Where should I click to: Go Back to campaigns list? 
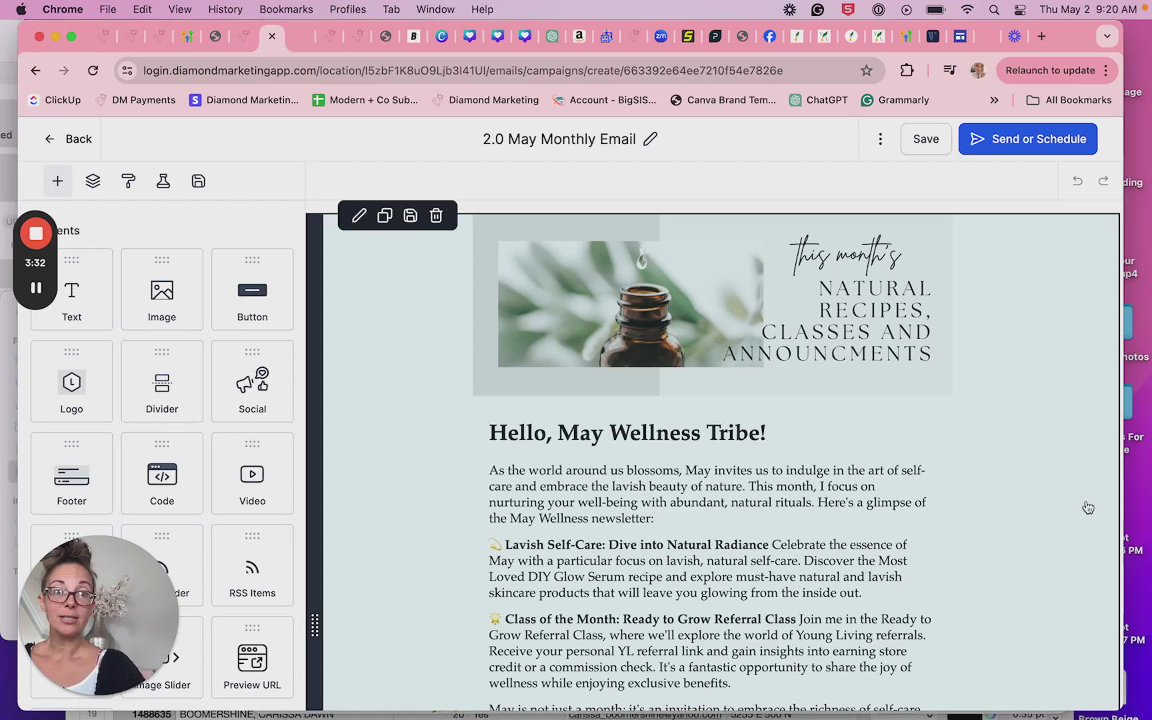tap(68, 139)
